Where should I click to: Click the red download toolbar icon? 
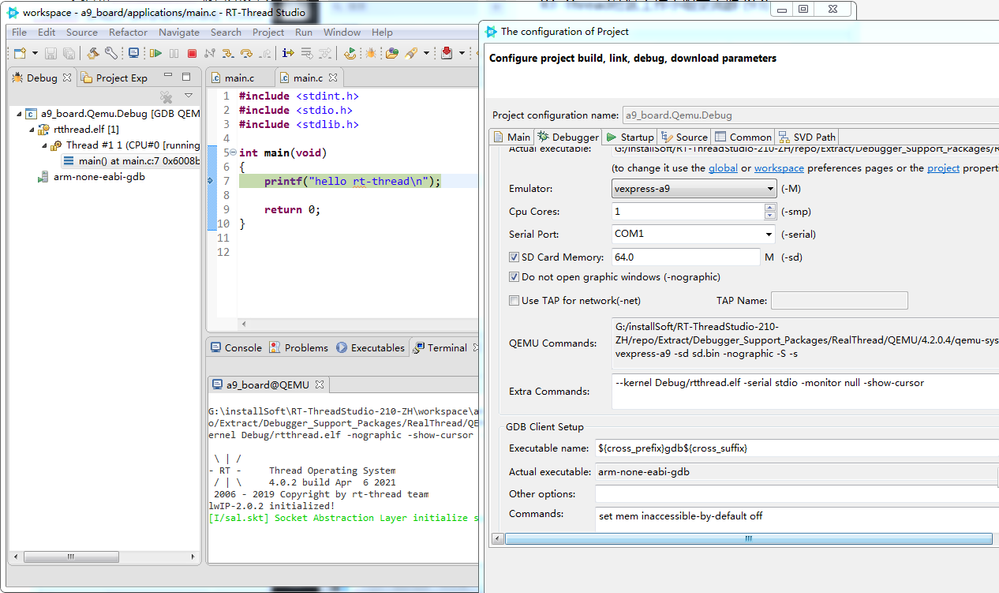pos(447,54)
